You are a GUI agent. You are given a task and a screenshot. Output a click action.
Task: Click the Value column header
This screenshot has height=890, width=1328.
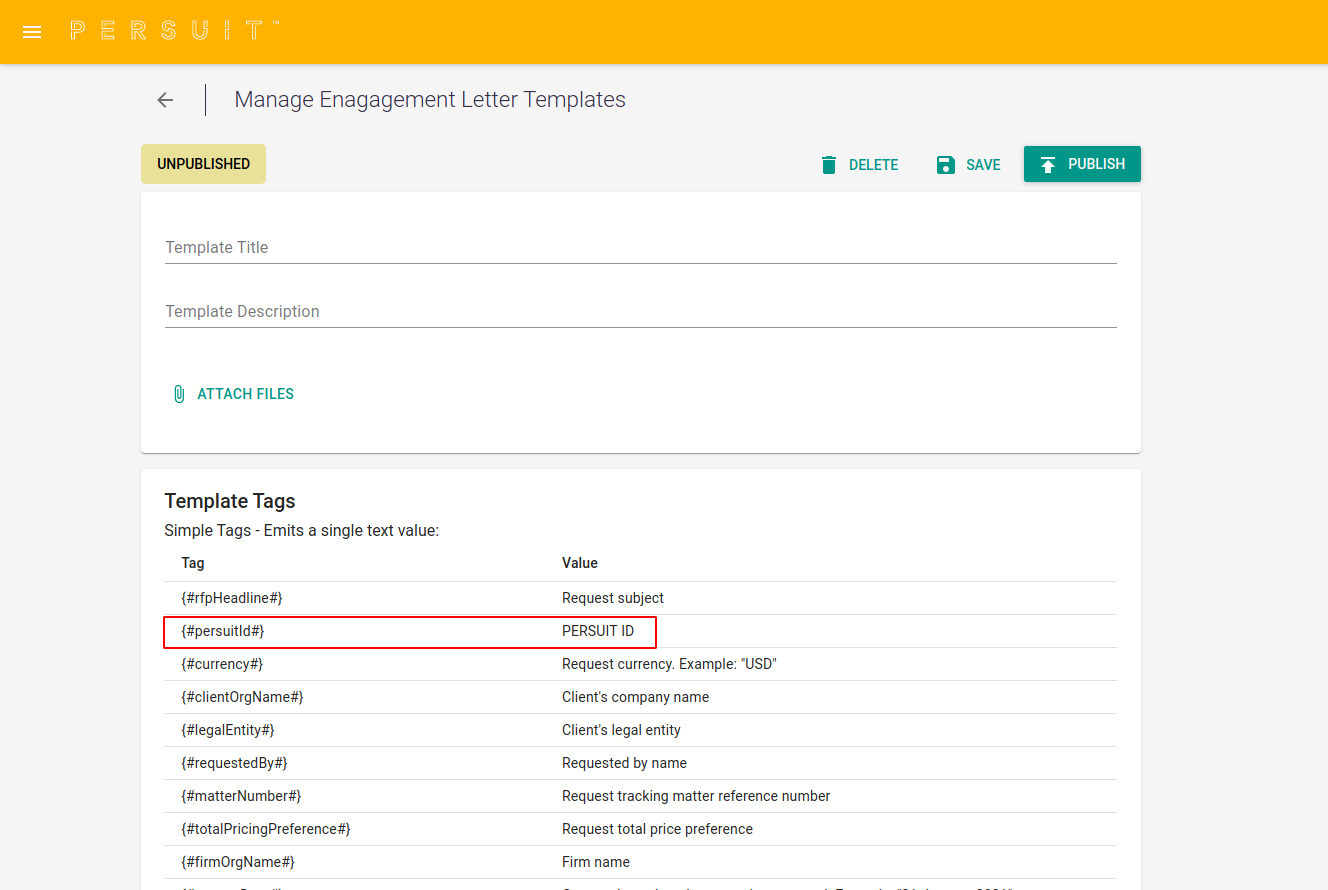click(580, 563)
